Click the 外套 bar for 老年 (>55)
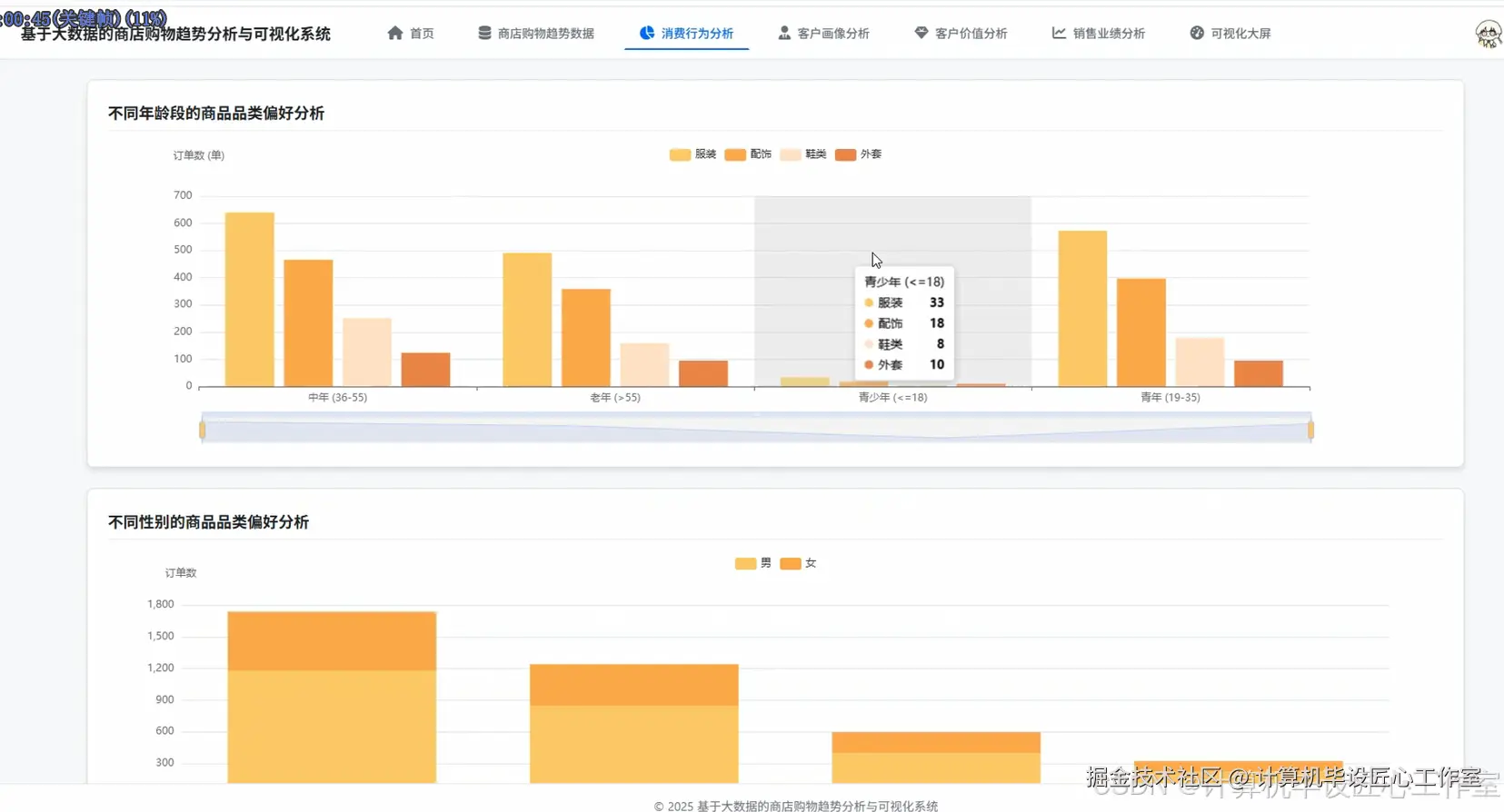The width and height of the screenshot is (1504, 812). [x=703, y=373]
